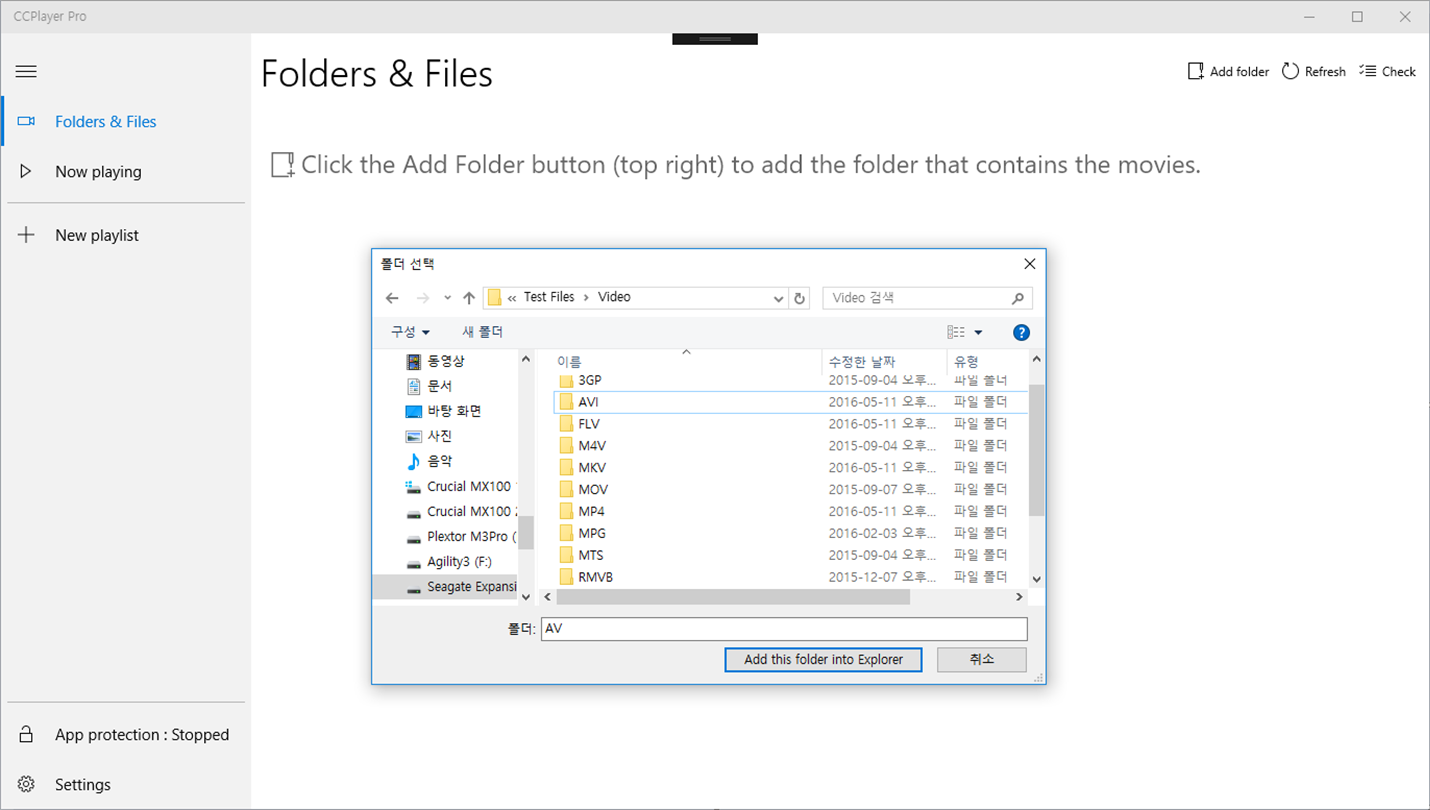This screenshot has height=810, width=1430.
Task: Open the 구성 organize dropdown menu
Action: [410, 332]
